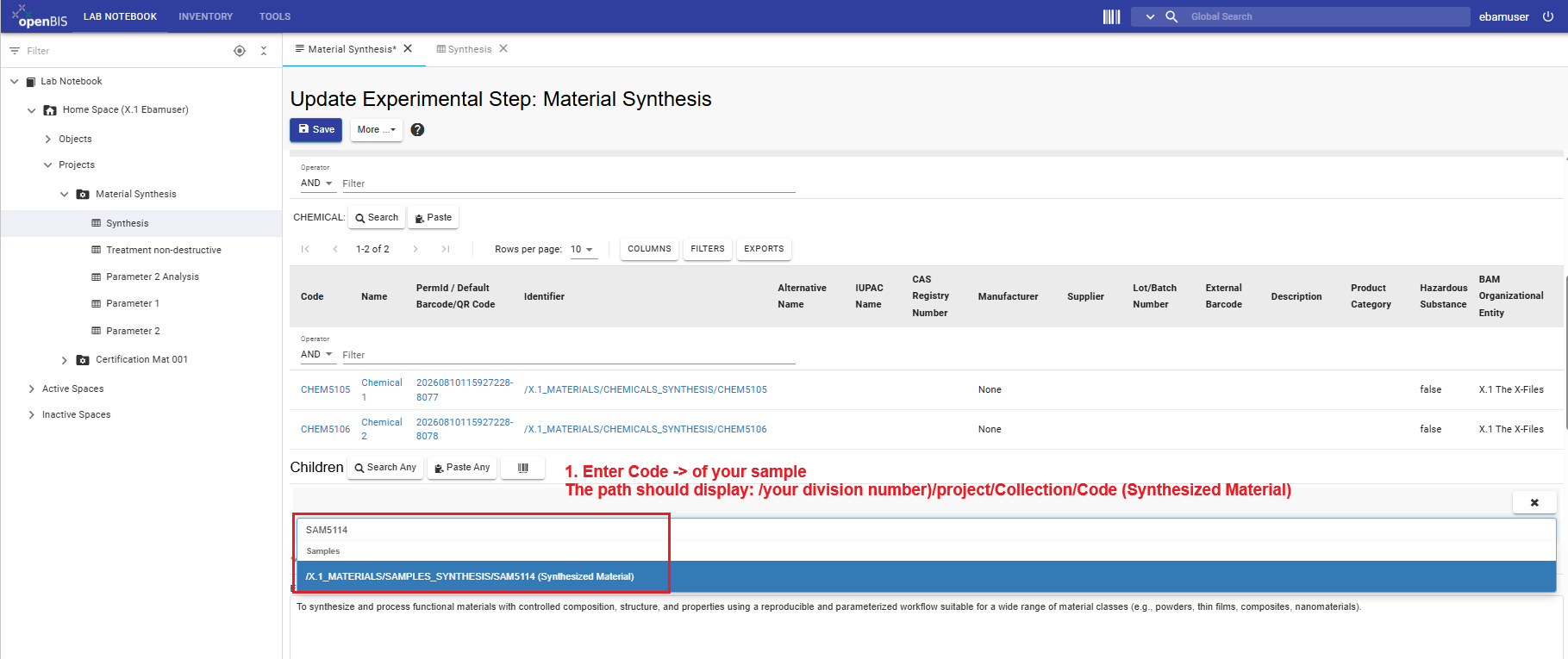This screenshot has width=1568, height=659.
Task: Click the Search Any button for Children
Action: click(x=385, y=467)
